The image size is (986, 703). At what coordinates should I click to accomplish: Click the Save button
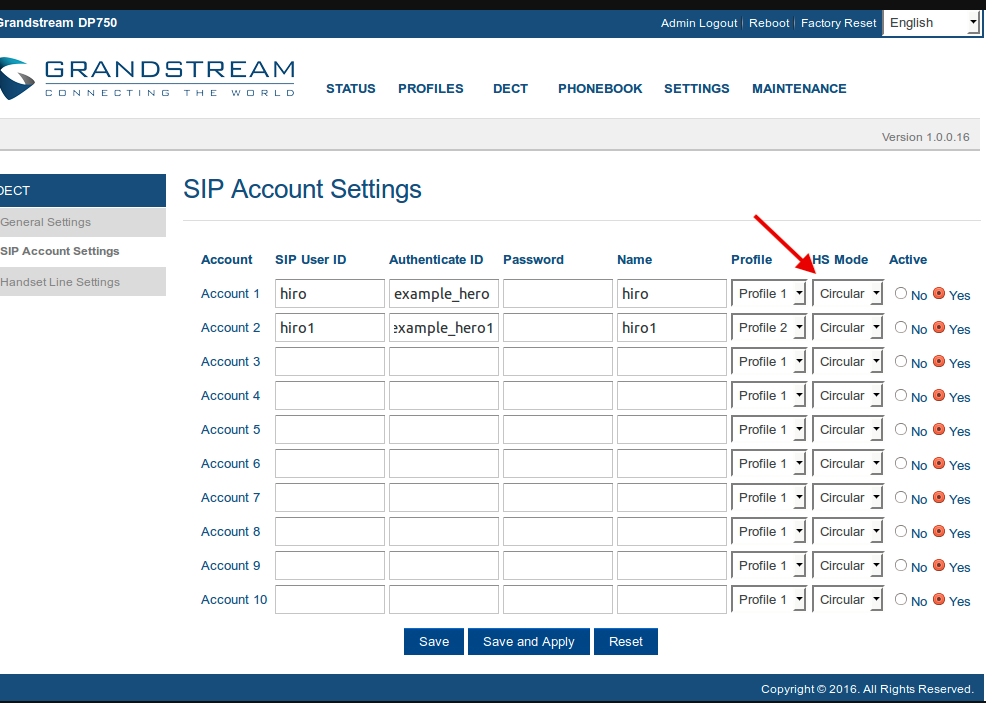(x=434, y=641)
